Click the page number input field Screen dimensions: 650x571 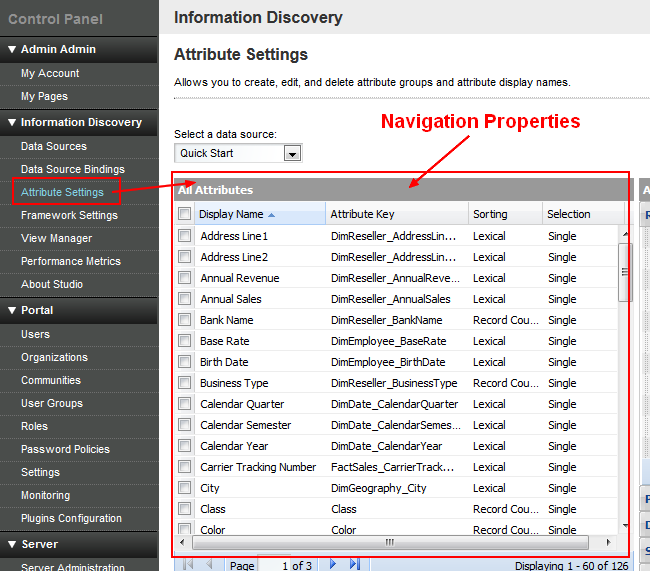[274, 565]
